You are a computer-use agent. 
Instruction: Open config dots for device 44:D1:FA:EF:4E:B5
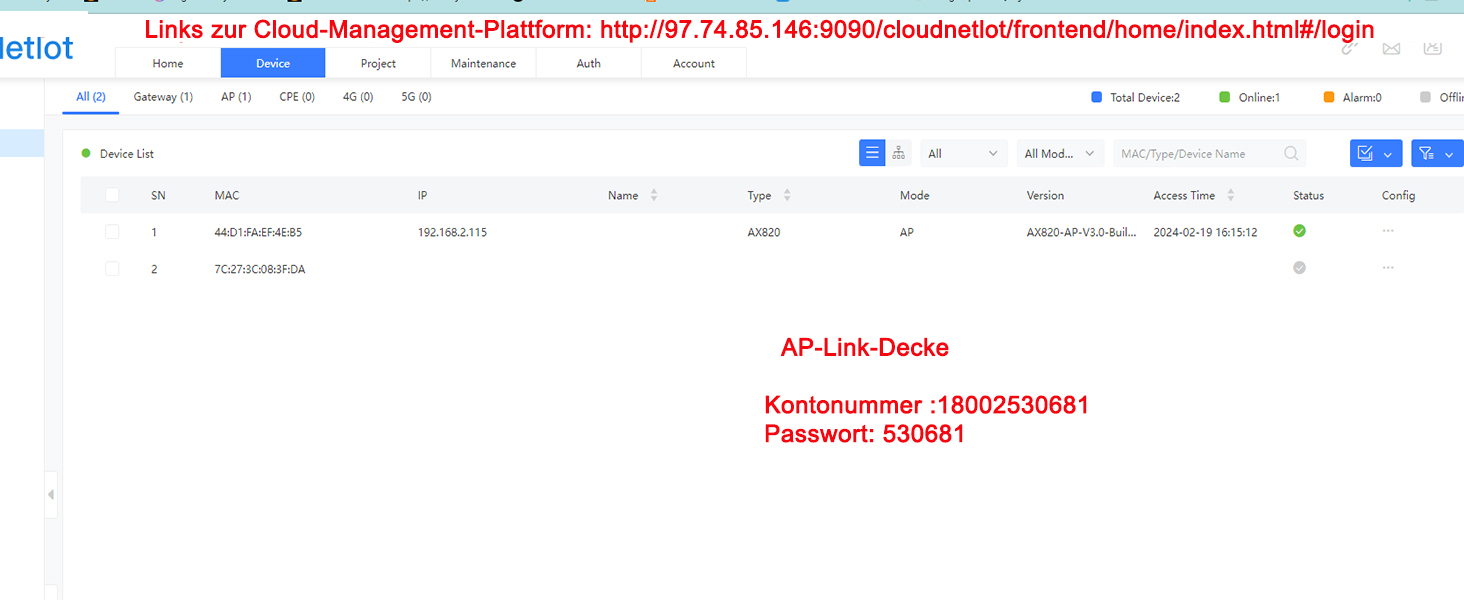(1388, 231)
